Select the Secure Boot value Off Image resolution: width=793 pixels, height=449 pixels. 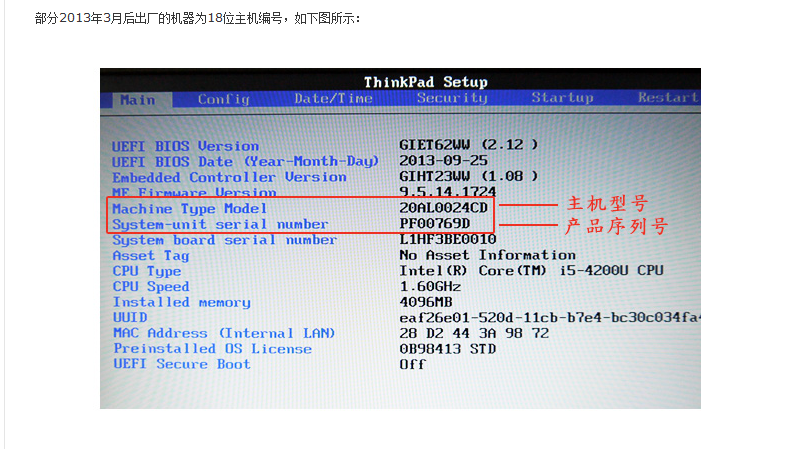[x=413, y=364]
